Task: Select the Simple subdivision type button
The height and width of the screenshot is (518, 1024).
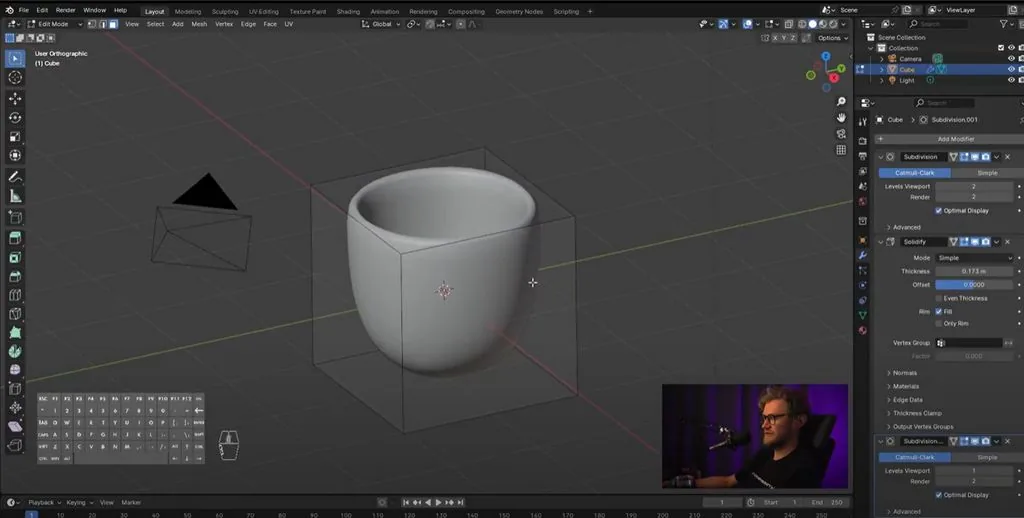Action: click(x=987, y=173)
